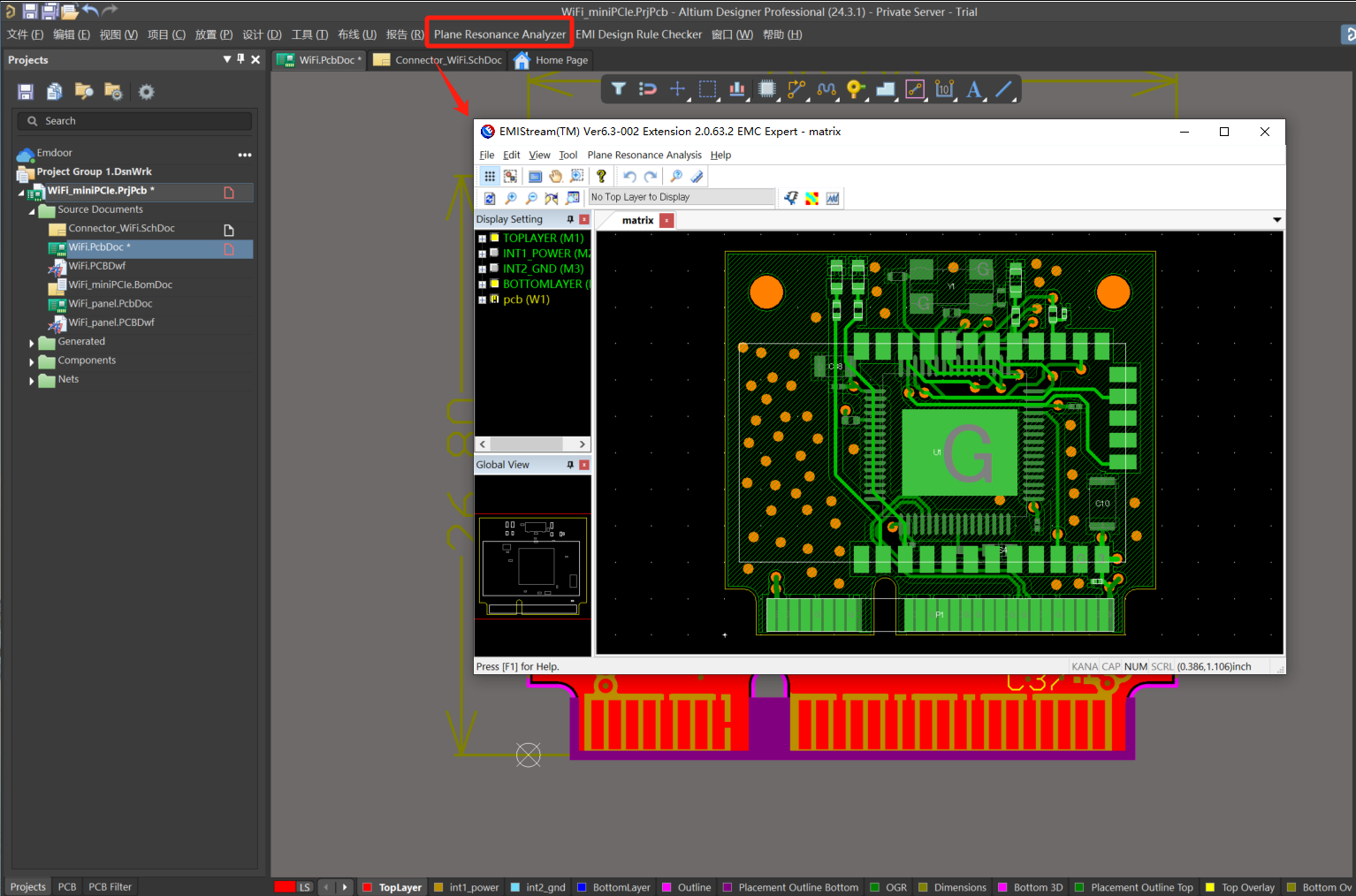Click the selection filter funnel icon
Viewport: 1356px width, 896px height.
(x=619, y=89)
